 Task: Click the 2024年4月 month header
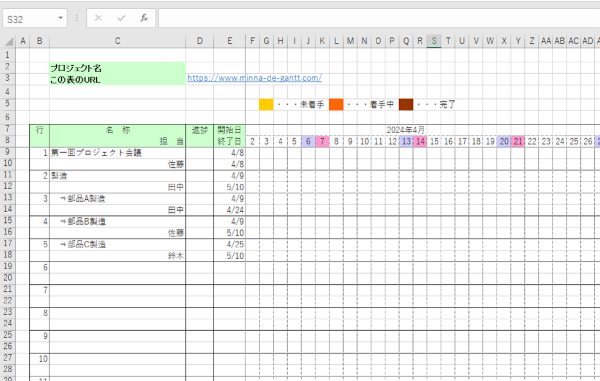(405, 130)
